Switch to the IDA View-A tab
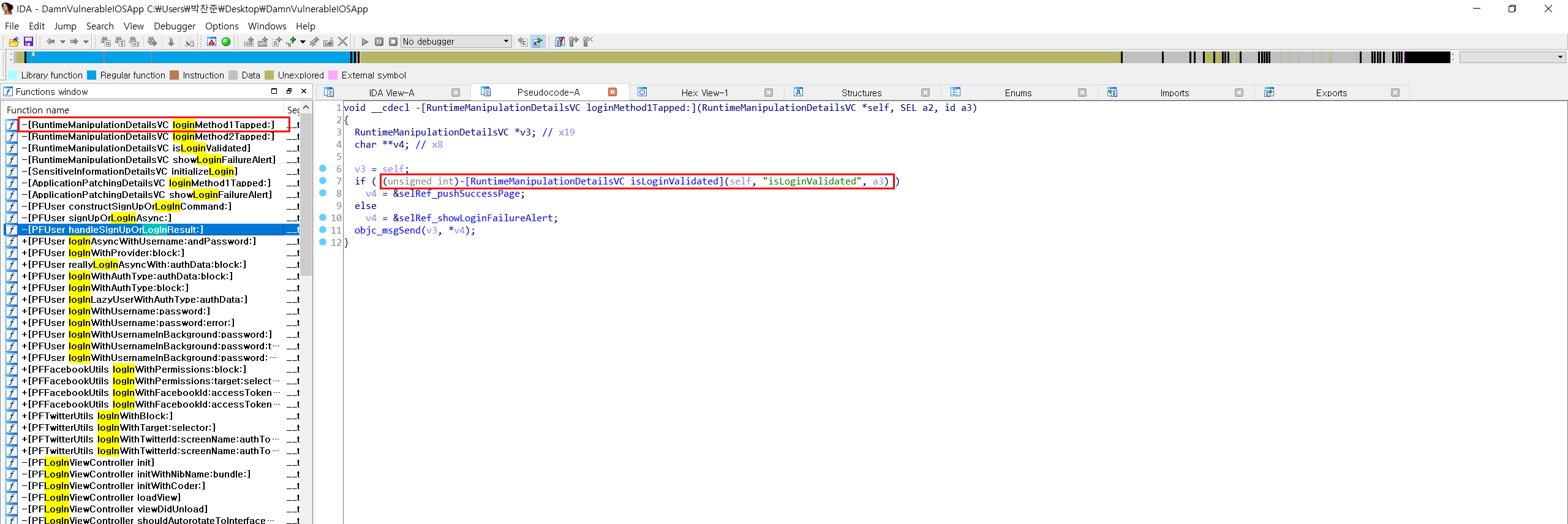Viewport: 1568px width, 524px height. coord(391,93)
